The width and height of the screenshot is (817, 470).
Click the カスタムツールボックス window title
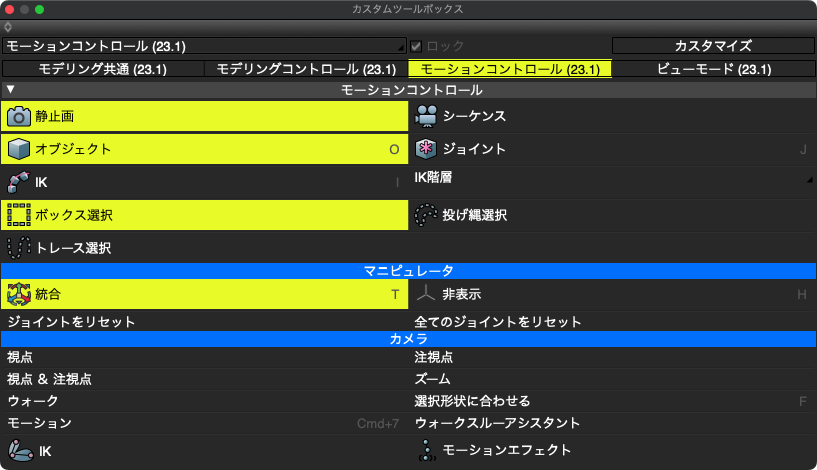pyautogui.click(x=407, y=9)
